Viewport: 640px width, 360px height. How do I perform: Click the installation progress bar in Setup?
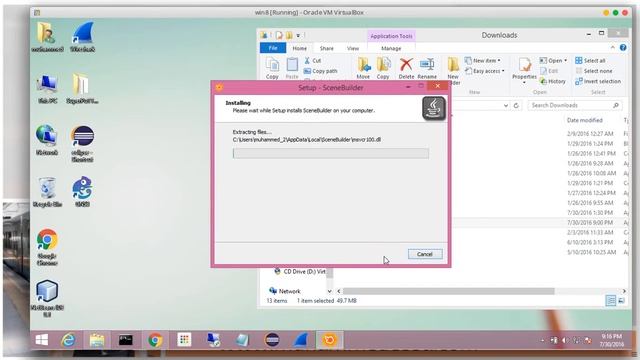(331, 153)
